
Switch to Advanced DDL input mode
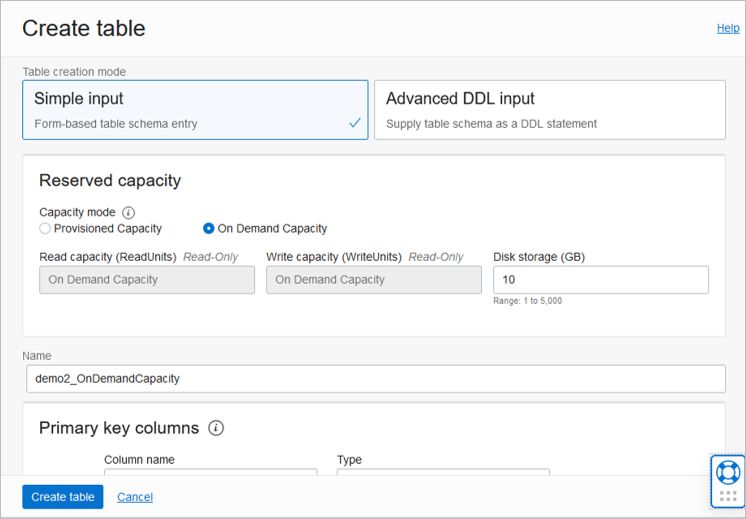tap(549, 110)
